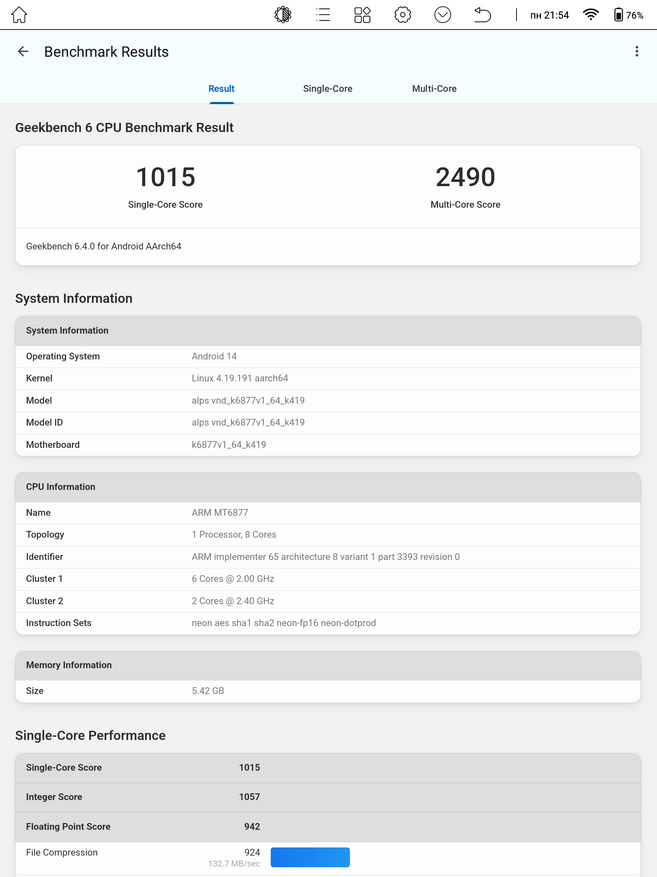Select the Result tab

coord(221,88)
